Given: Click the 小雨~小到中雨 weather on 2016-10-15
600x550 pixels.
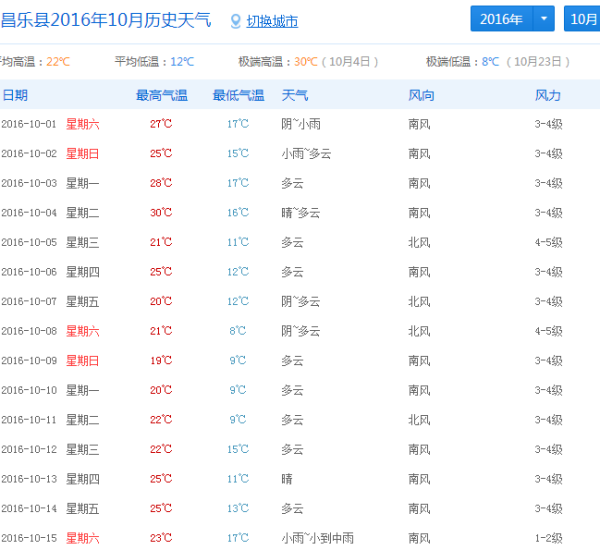Looking at the screenshot, I should click(x=317, y=538).
